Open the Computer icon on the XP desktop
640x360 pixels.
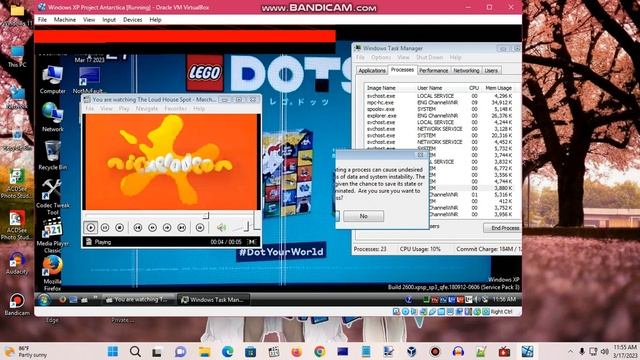point(53,80)
